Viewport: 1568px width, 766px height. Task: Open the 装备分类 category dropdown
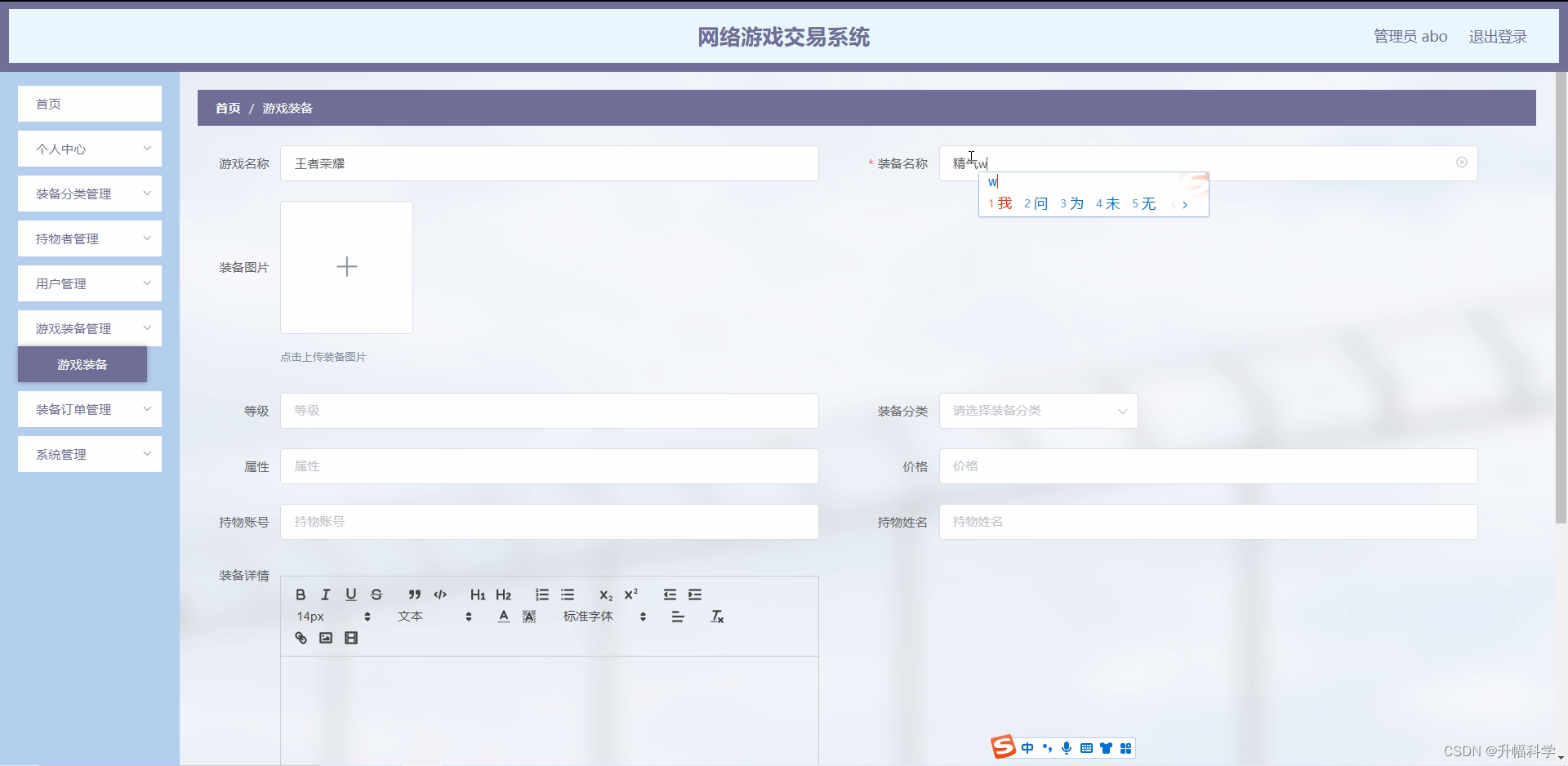coord(1037,411)
